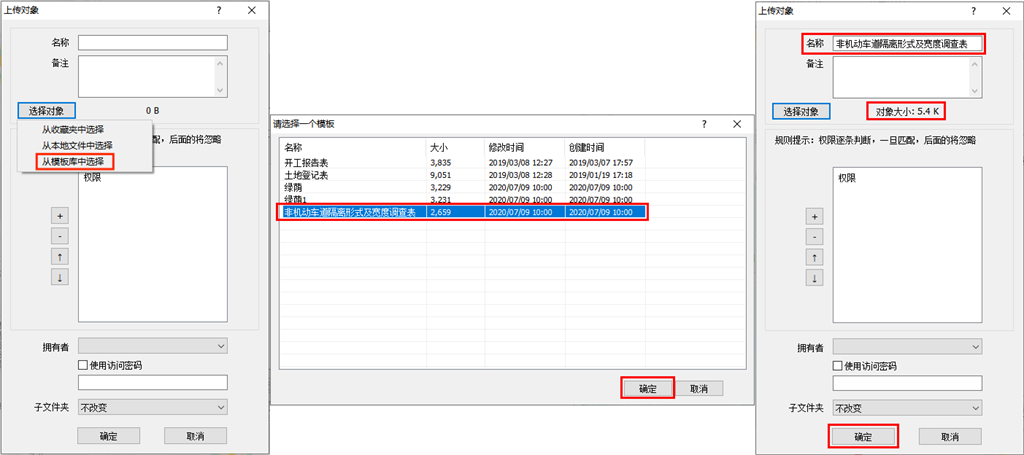Enable 使用访问密码 in the 0 B upload dialog
The image size is (1024, 455).
(84, 365)
